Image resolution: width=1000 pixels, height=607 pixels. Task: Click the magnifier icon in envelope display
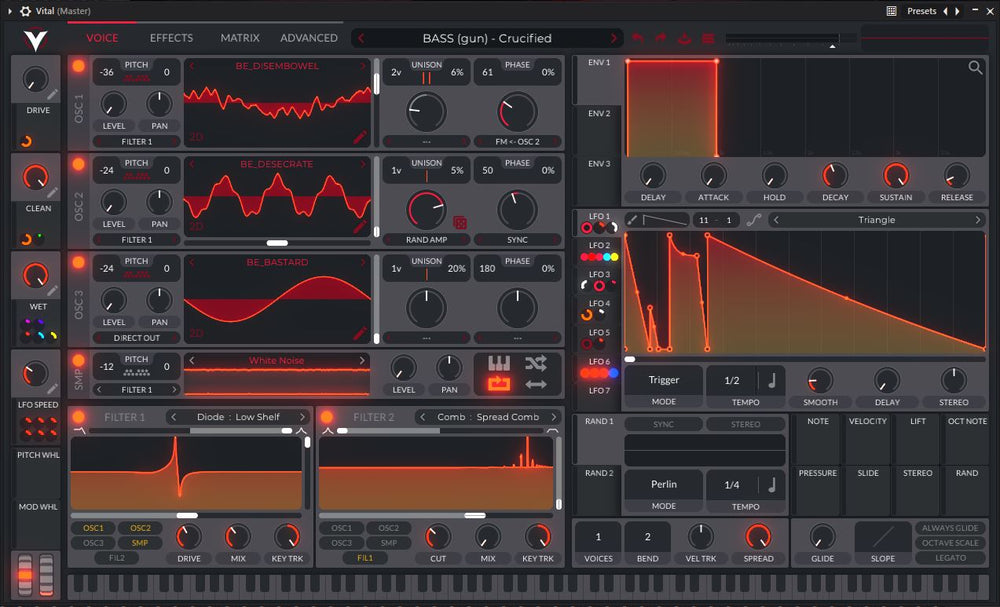pyautogui.click(x=975, y=68)
